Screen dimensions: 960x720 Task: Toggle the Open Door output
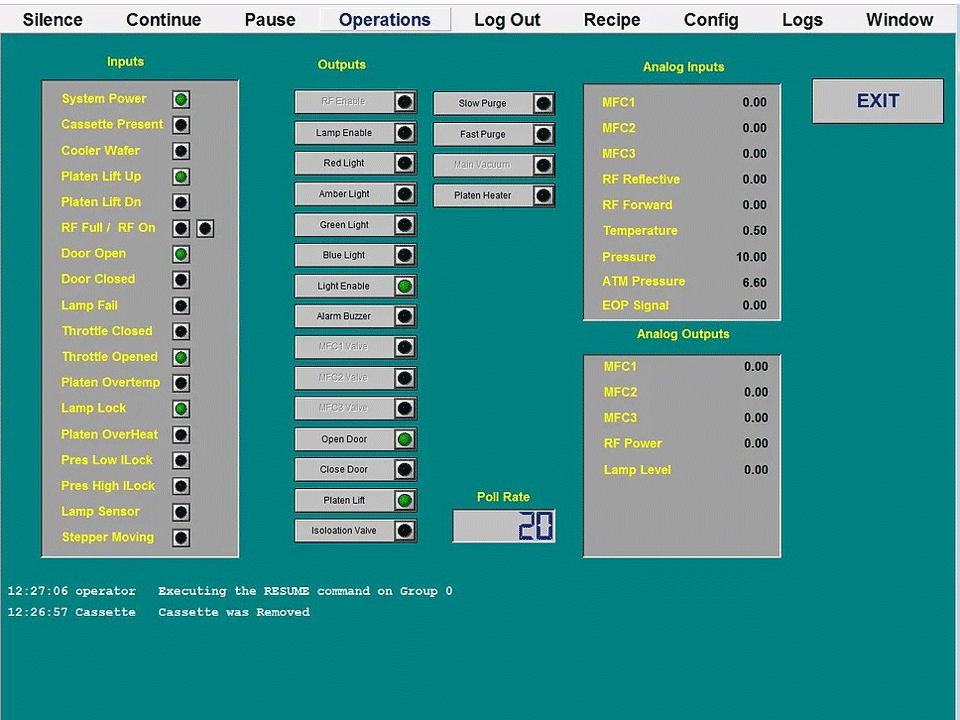355,439
